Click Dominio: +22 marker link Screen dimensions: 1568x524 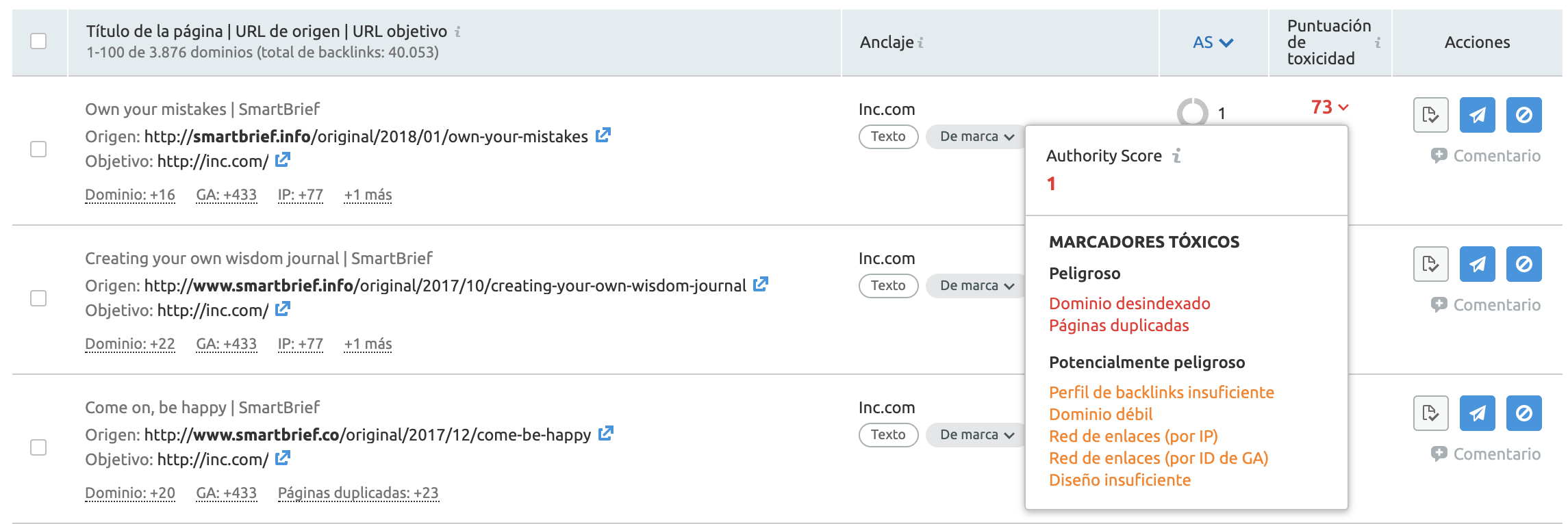point(130,344)
